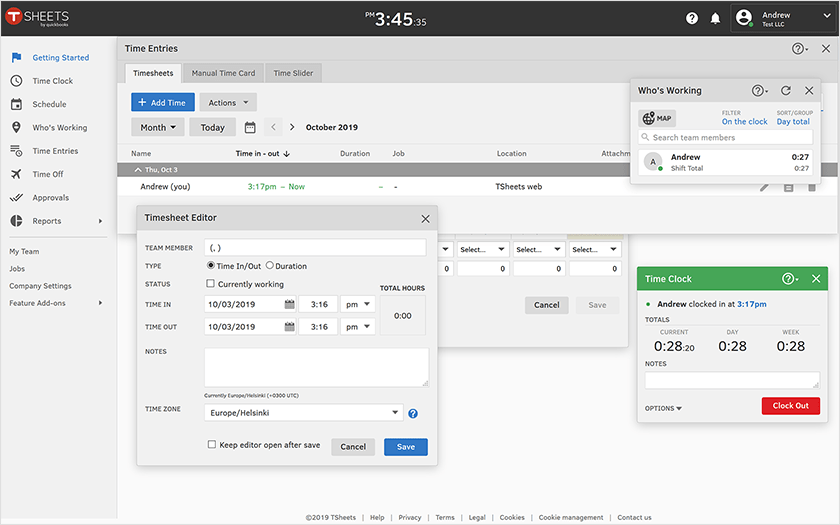Open My Team in sidebar
Image resolution: width=840 pixels, height=525 pixels.
24,251
